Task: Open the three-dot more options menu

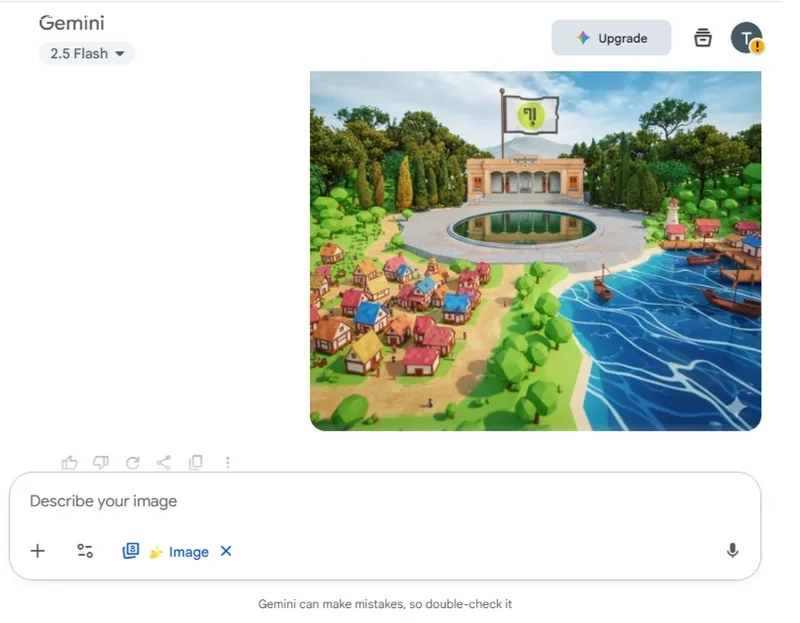Action: click(x=228, y=462)
